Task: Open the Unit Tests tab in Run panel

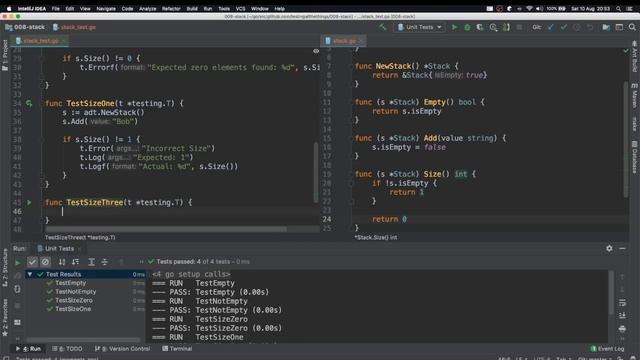Action: (x=59, y=249)
